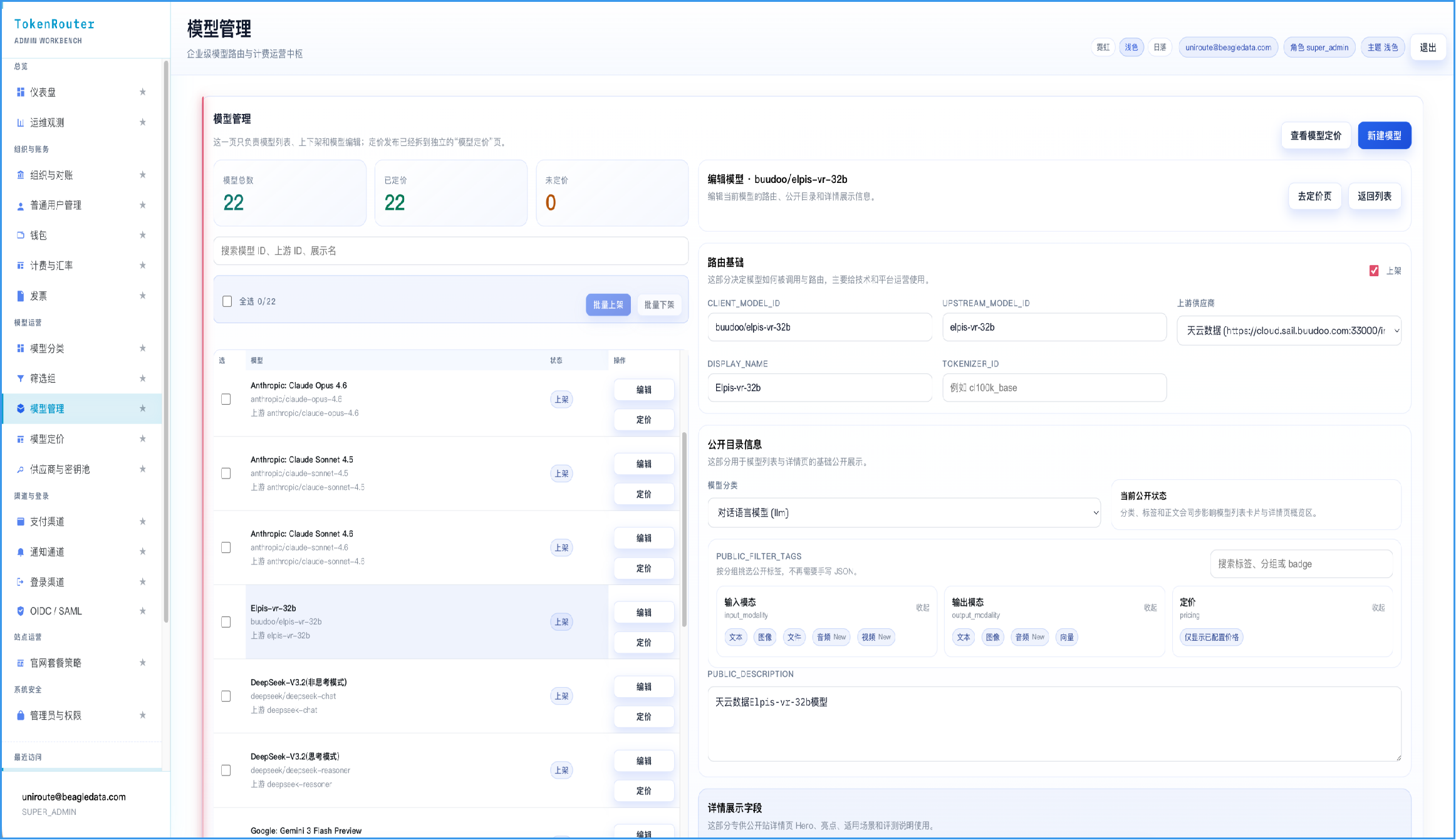Go to 组织与对账 in the sidebar
This screenshot has height=840, width=1456.
(51, 175)
